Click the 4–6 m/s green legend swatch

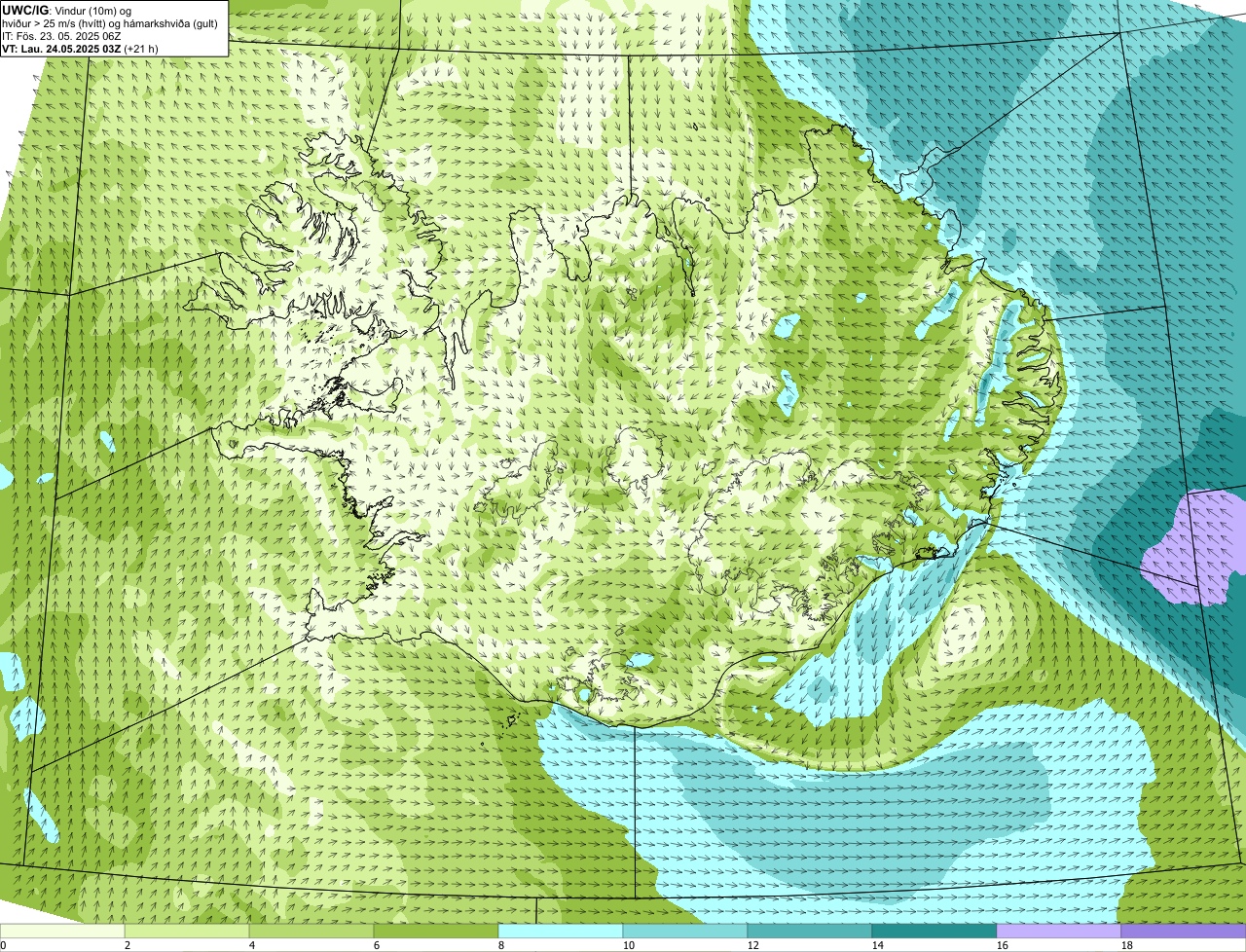point(311,931)
